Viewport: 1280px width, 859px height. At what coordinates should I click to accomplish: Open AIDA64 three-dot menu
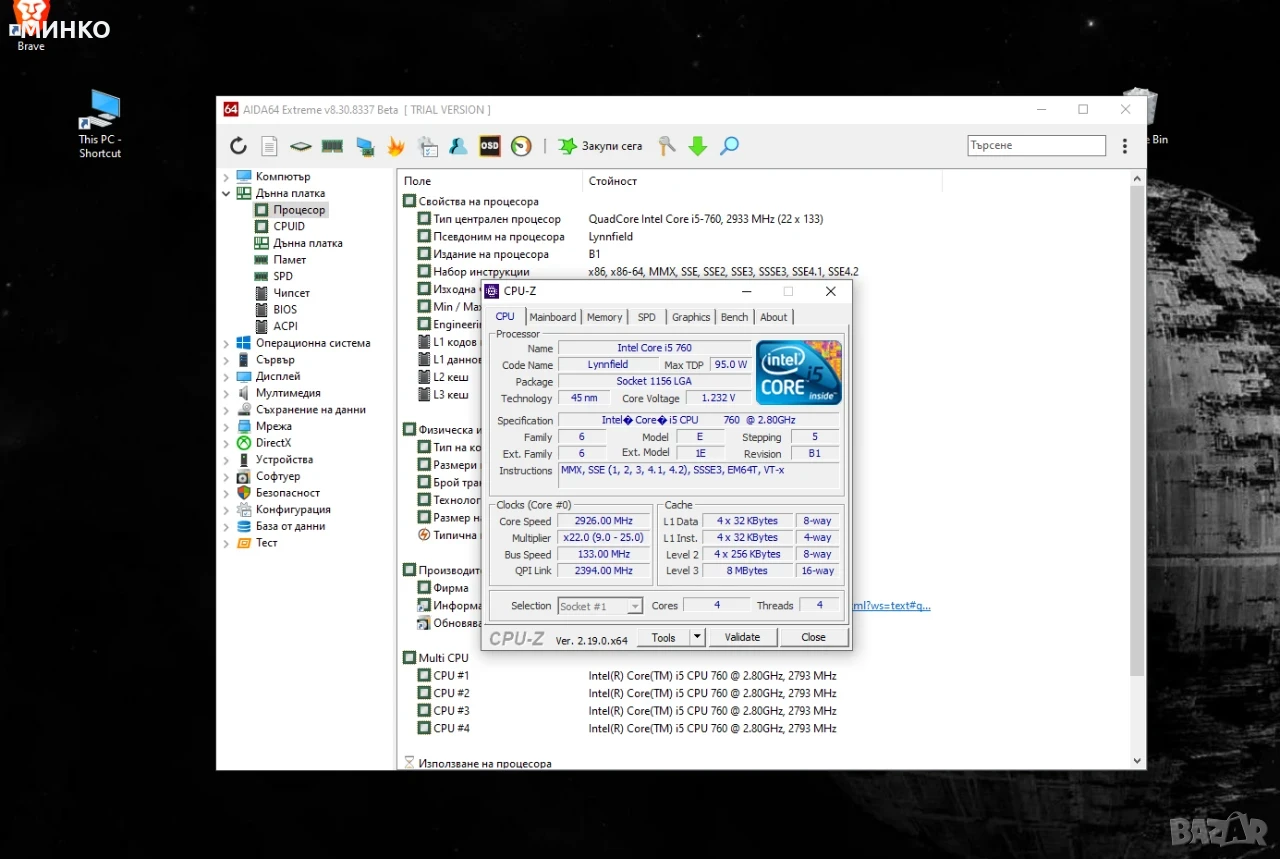(1126, 146)
